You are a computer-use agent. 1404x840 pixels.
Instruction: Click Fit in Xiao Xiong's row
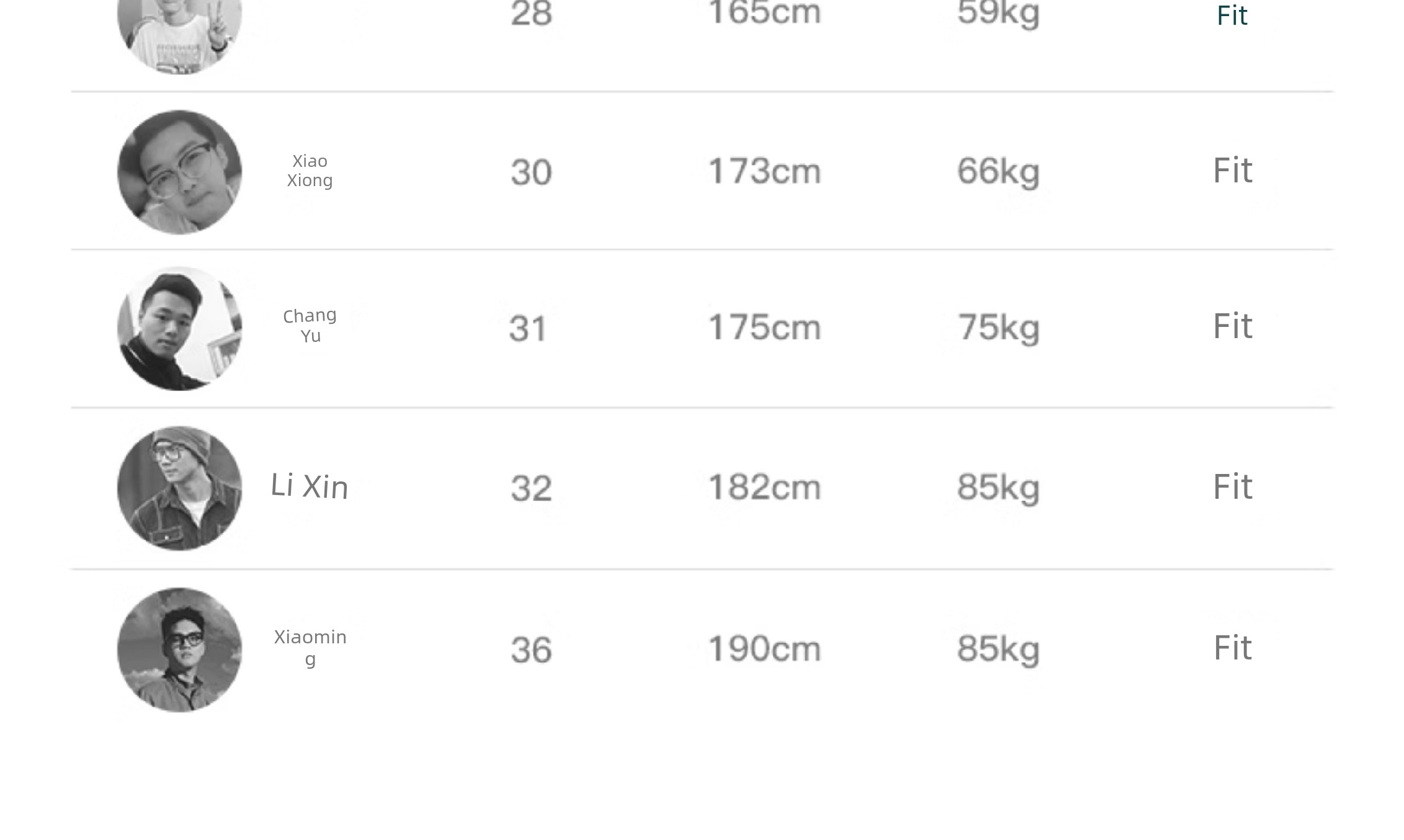click(1233, 171)
